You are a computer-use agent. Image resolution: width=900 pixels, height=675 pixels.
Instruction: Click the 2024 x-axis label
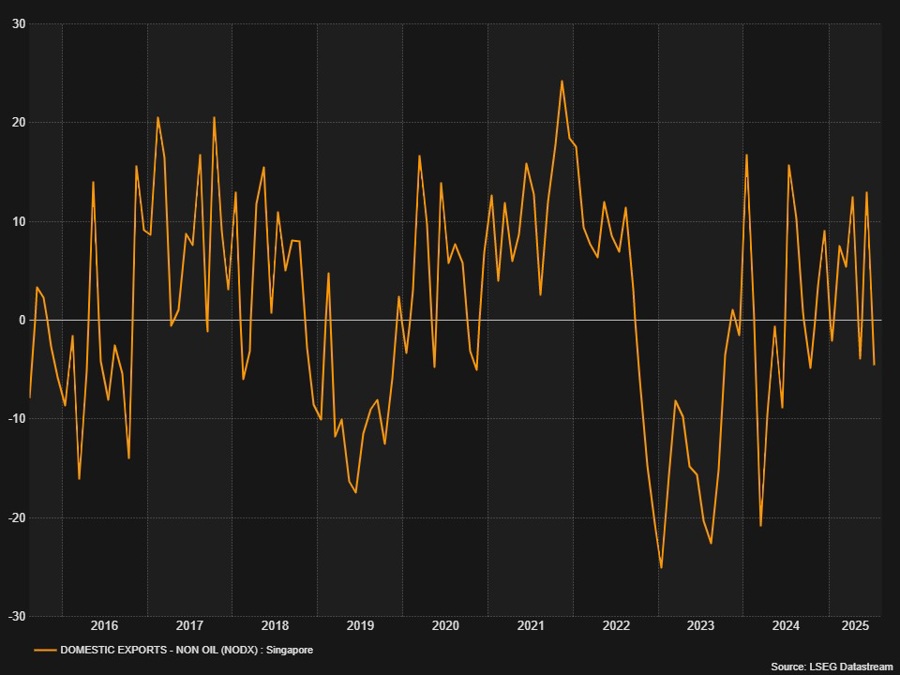[786, 626]
